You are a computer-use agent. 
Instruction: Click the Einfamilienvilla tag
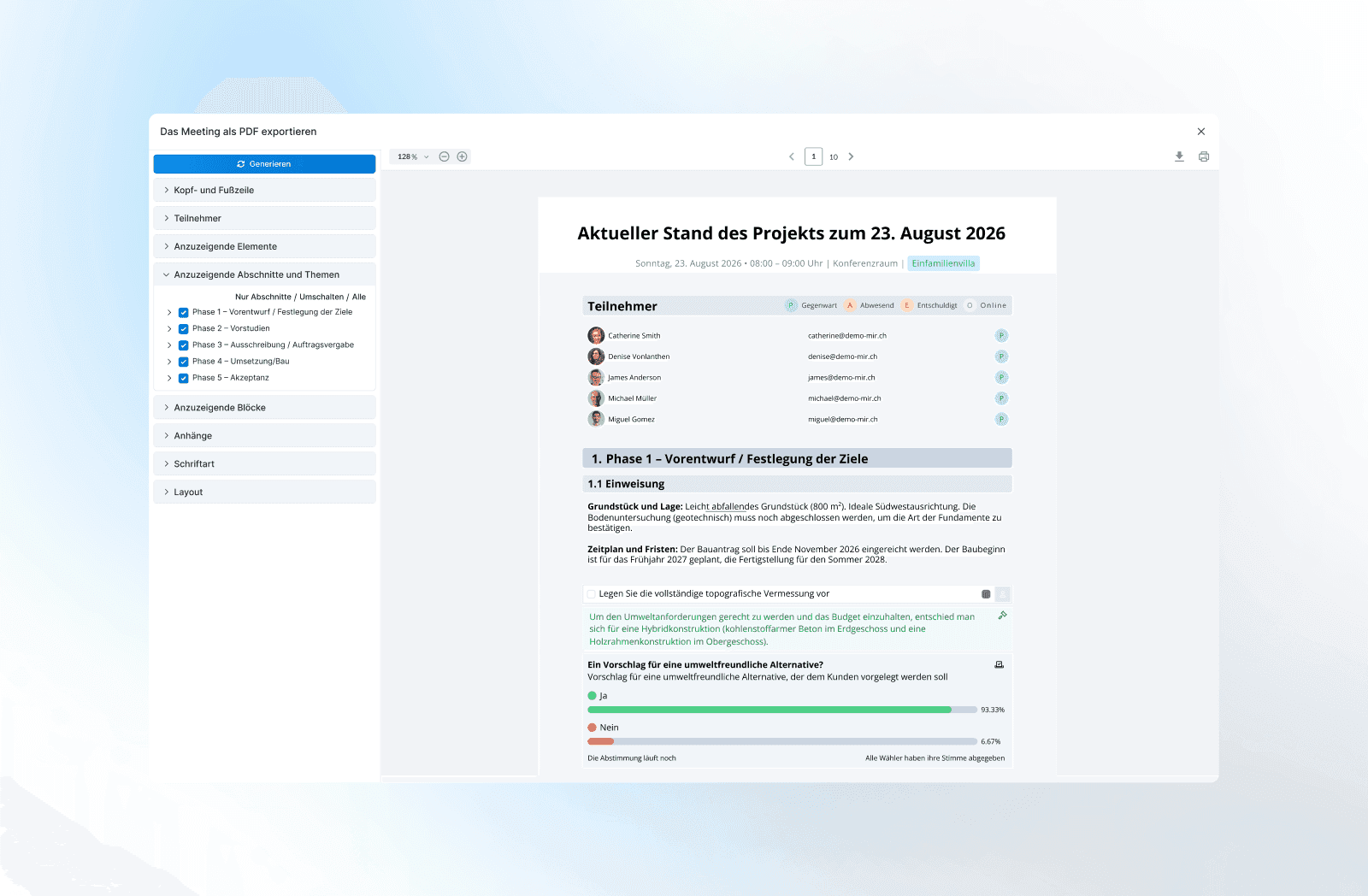point(943,263)
